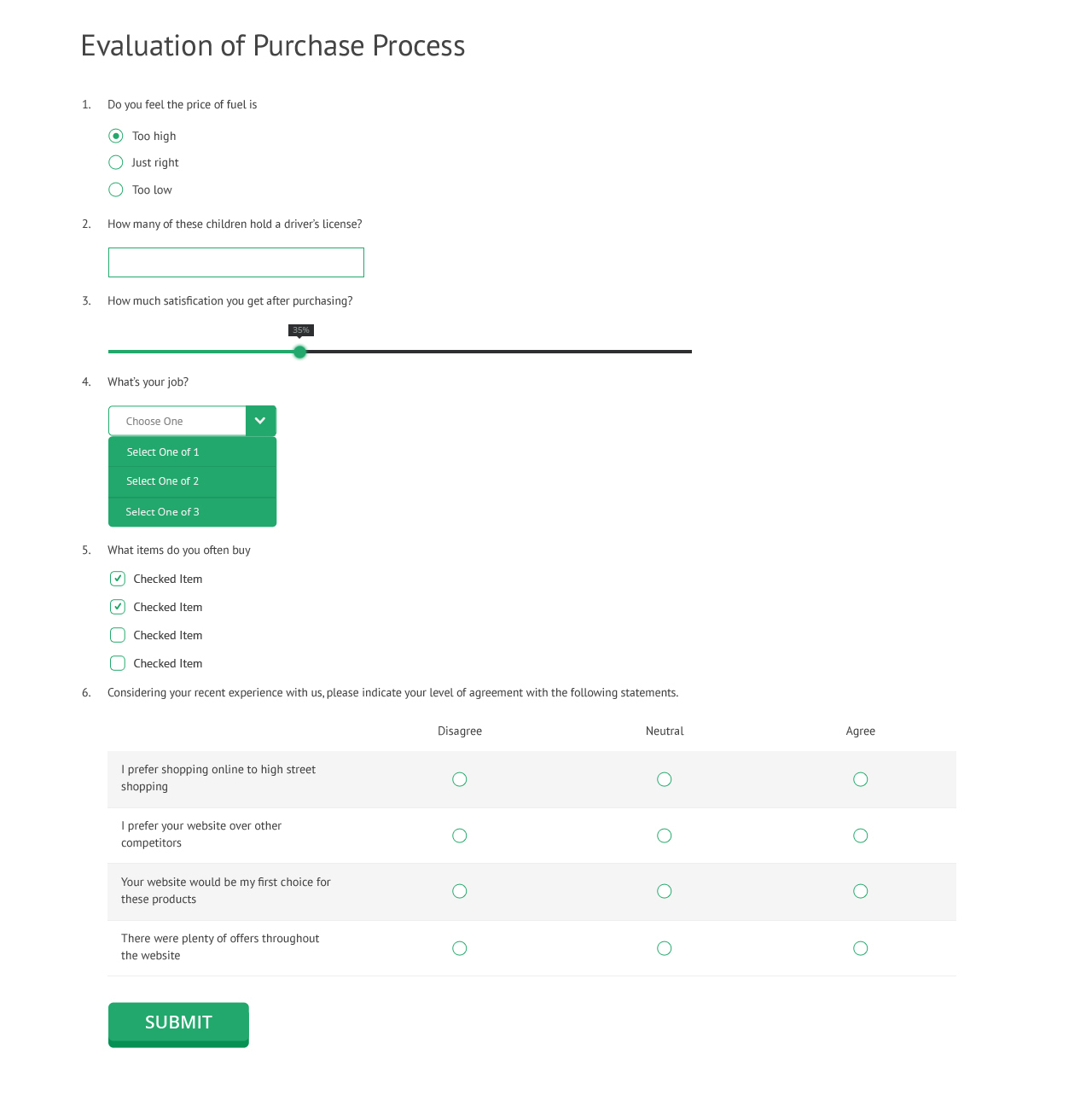Open the job dropdown arrow button
This screenshot has width=1092, height=1101.
[260, 421]
